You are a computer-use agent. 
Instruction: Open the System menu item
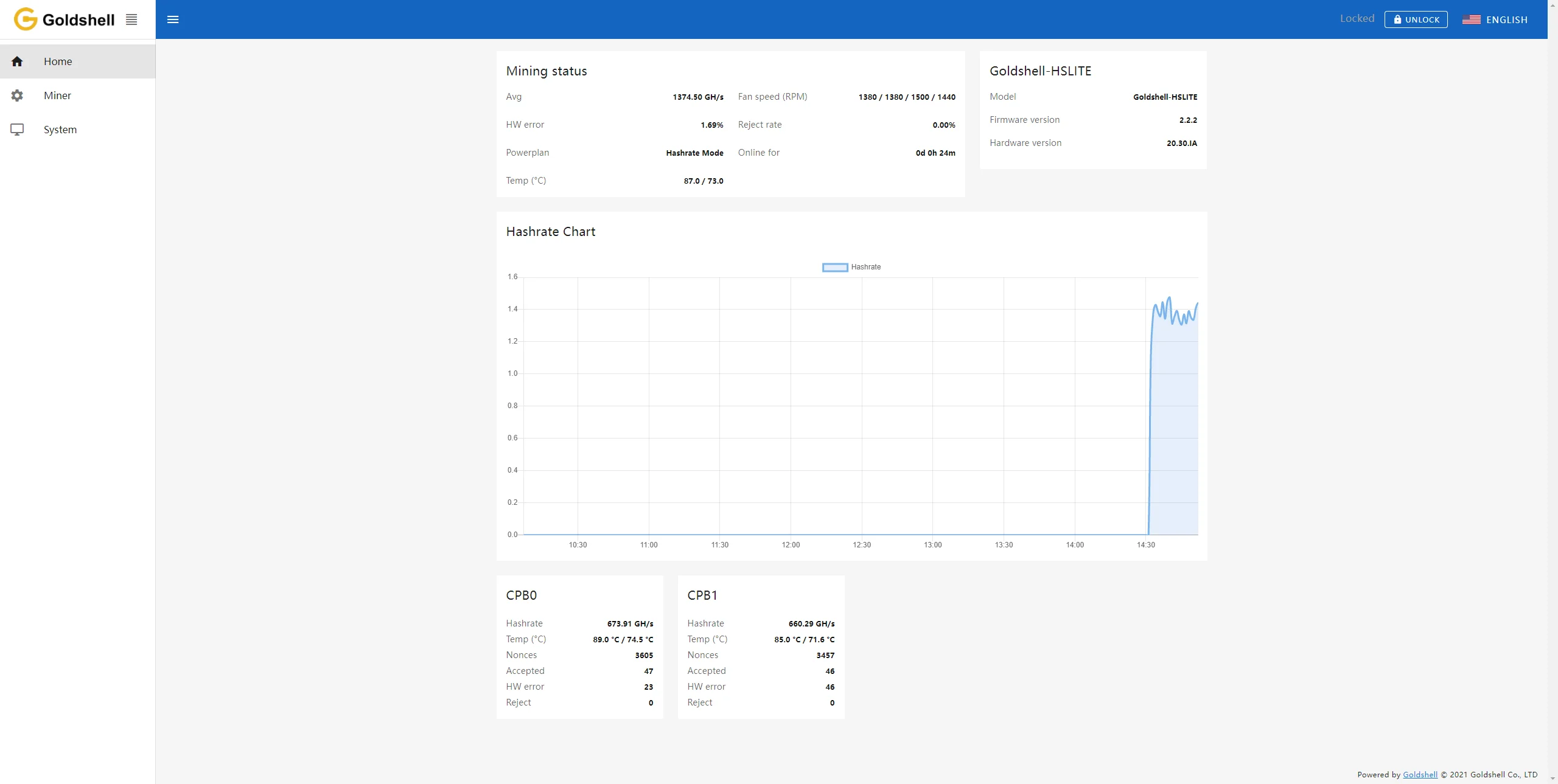point(60,130)
